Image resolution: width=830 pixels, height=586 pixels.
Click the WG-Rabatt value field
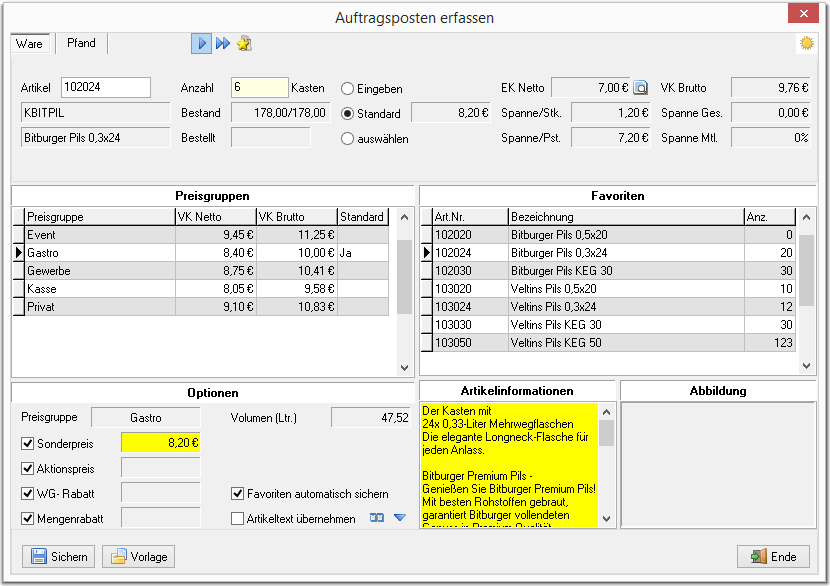161,493
